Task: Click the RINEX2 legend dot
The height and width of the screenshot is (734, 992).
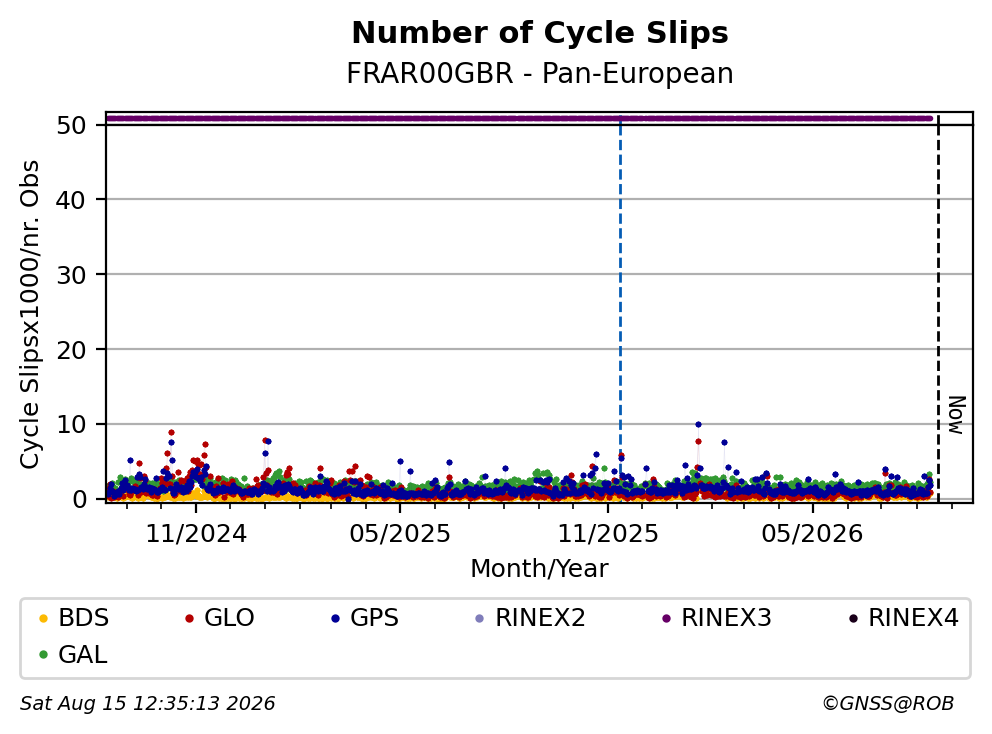Action: (480, 618)
